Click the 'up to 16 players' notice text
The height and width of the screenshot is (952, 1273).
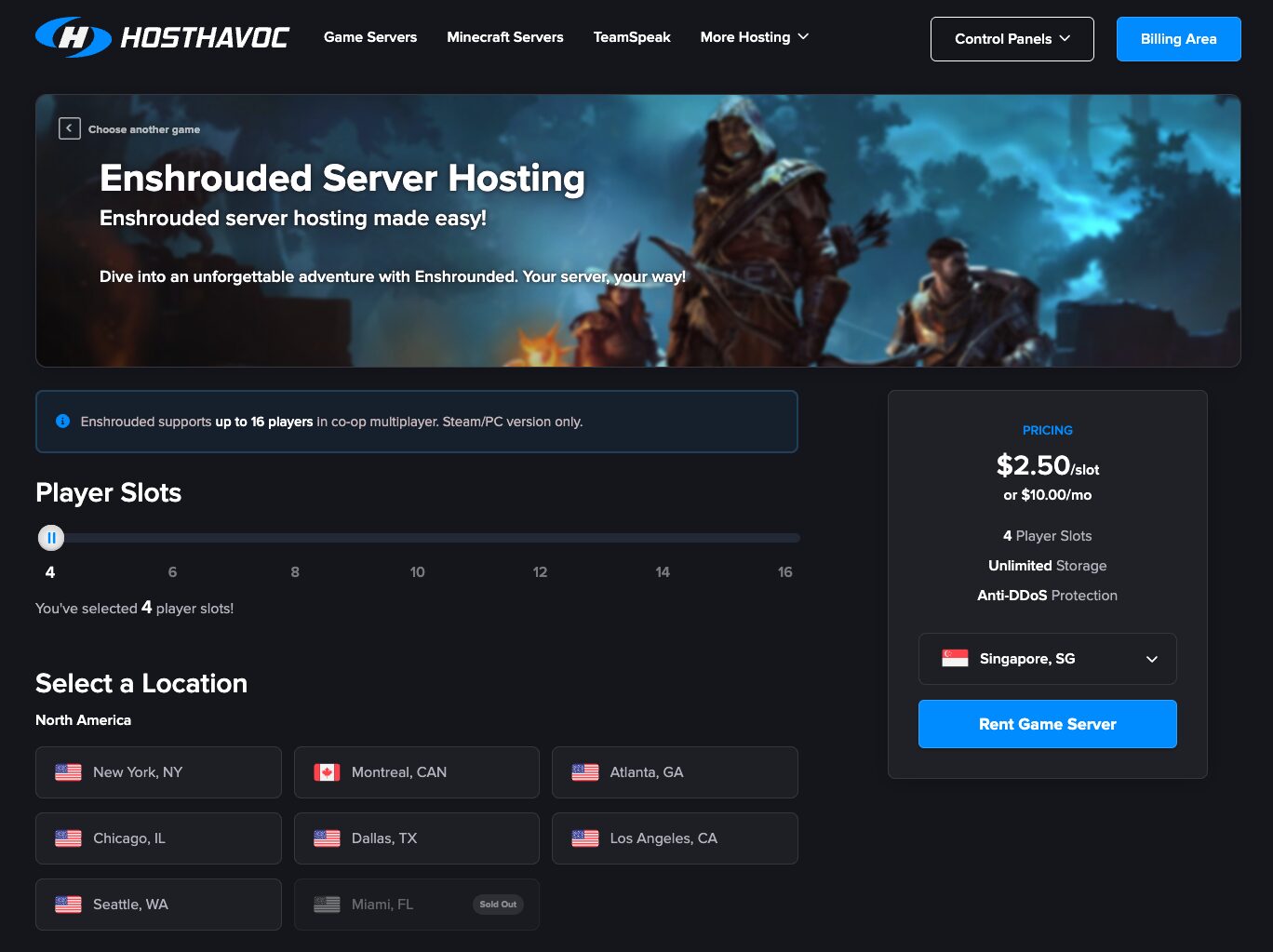(x=264, y=422)
